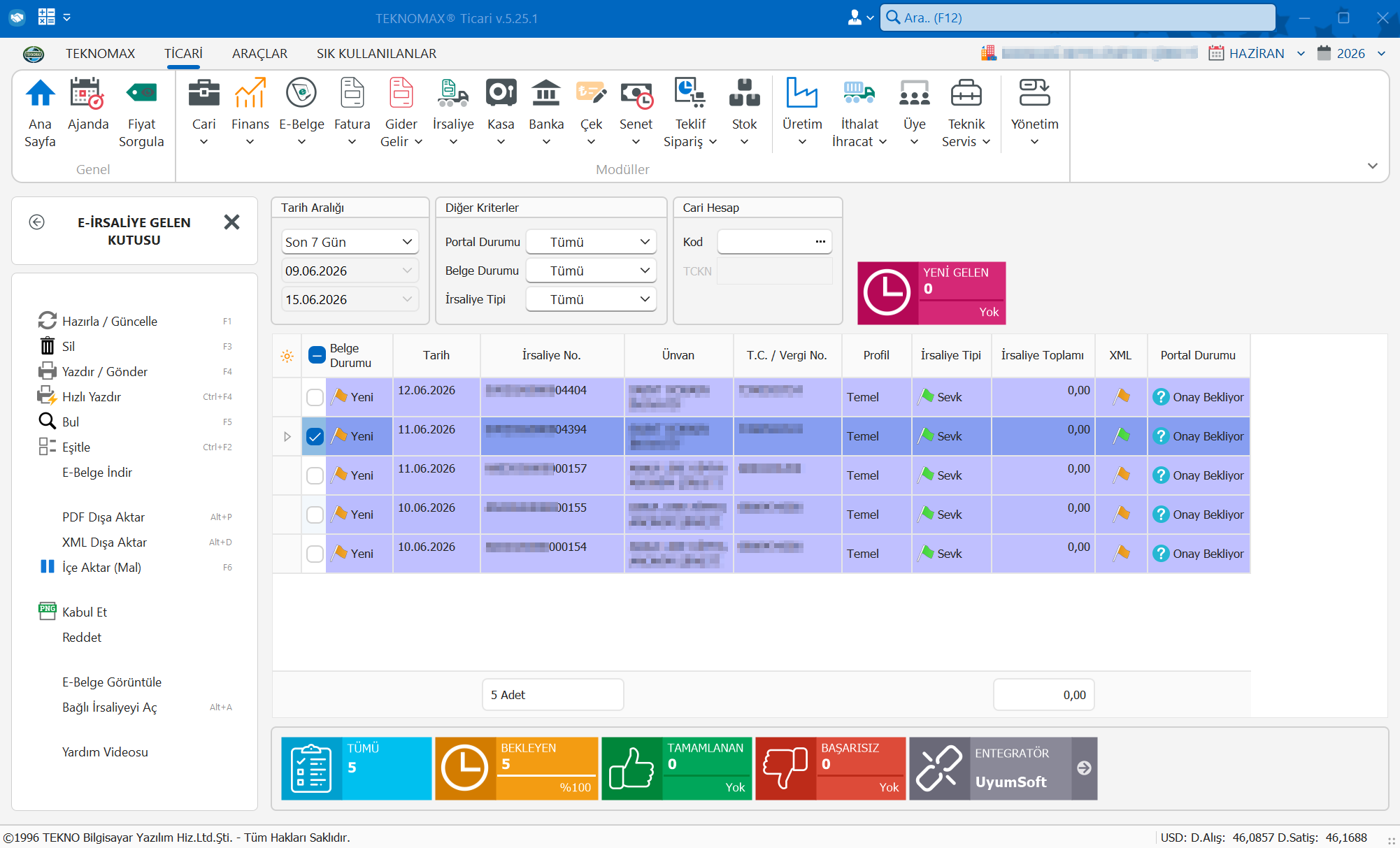1400x848 pixels.
Task: Open the Stok boxes icon
Action: click(x=744, y=94)
